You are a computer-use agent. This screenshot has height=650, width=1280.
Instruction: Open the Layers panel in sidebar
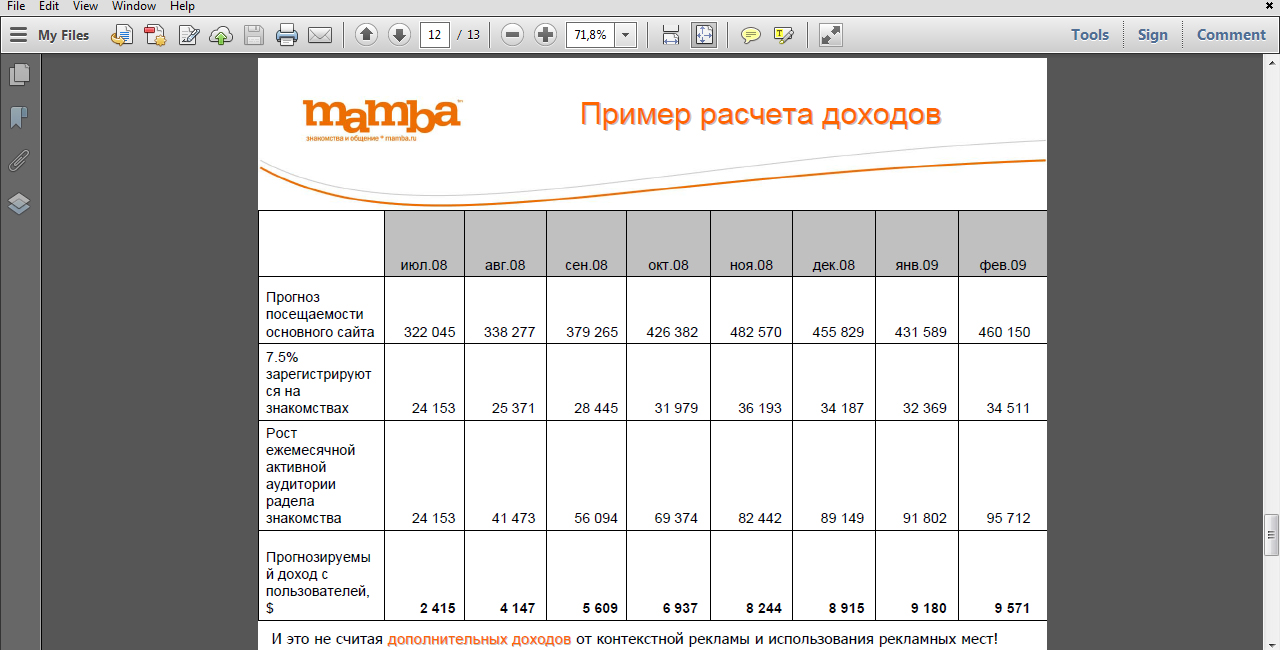[x=19, y=204]
